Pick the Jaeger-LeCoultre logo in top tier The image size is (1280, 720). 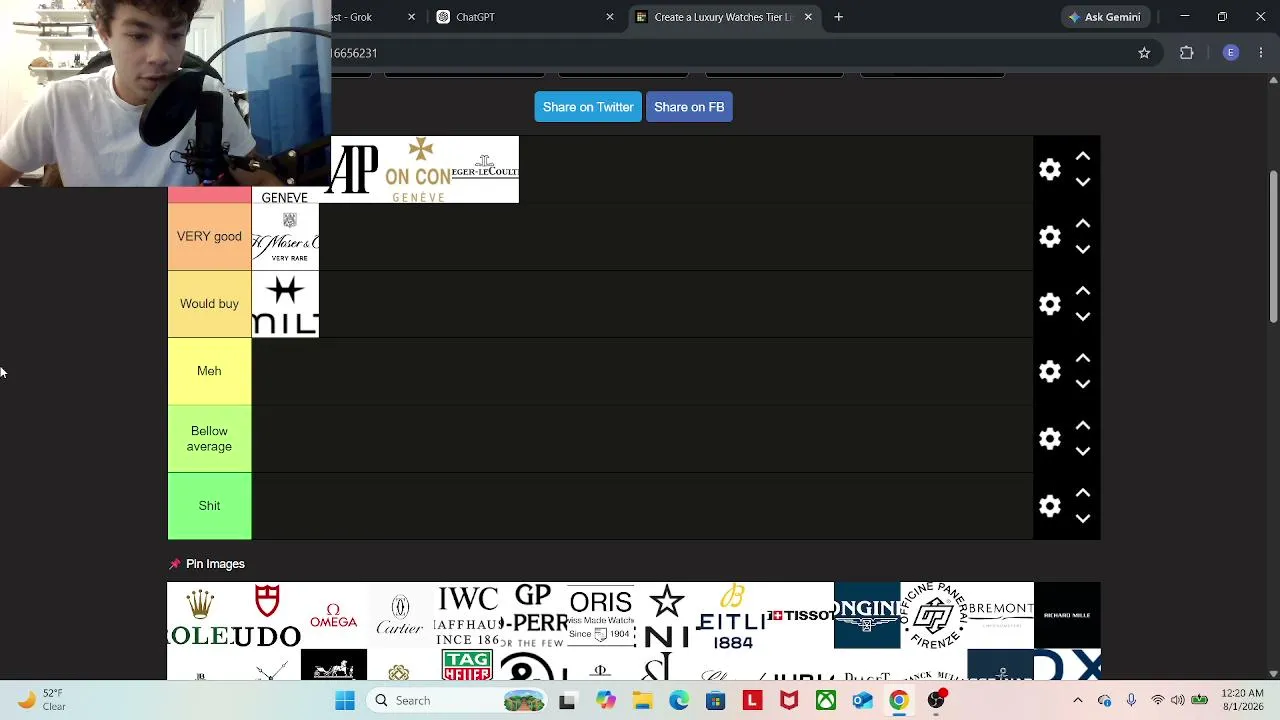[485, 170]
